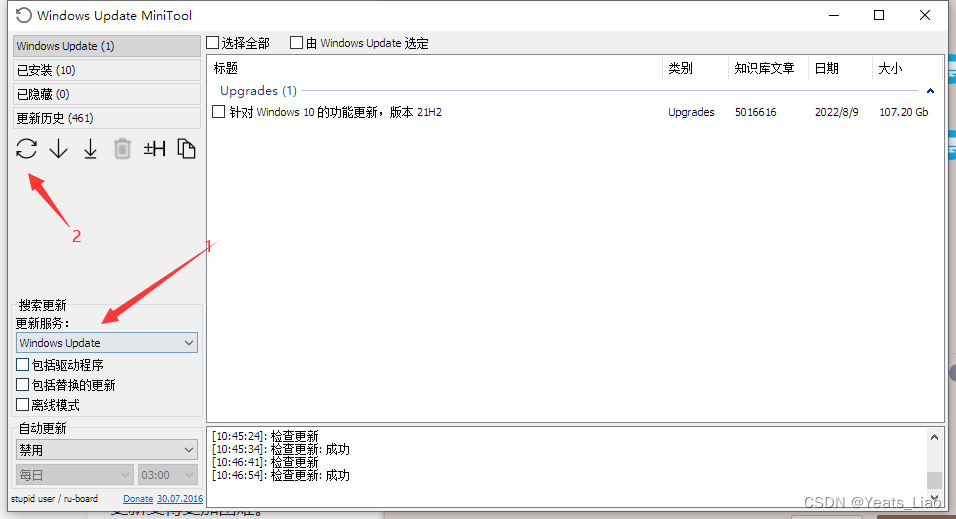Sort by 大小 column header

tap(907, 68)
